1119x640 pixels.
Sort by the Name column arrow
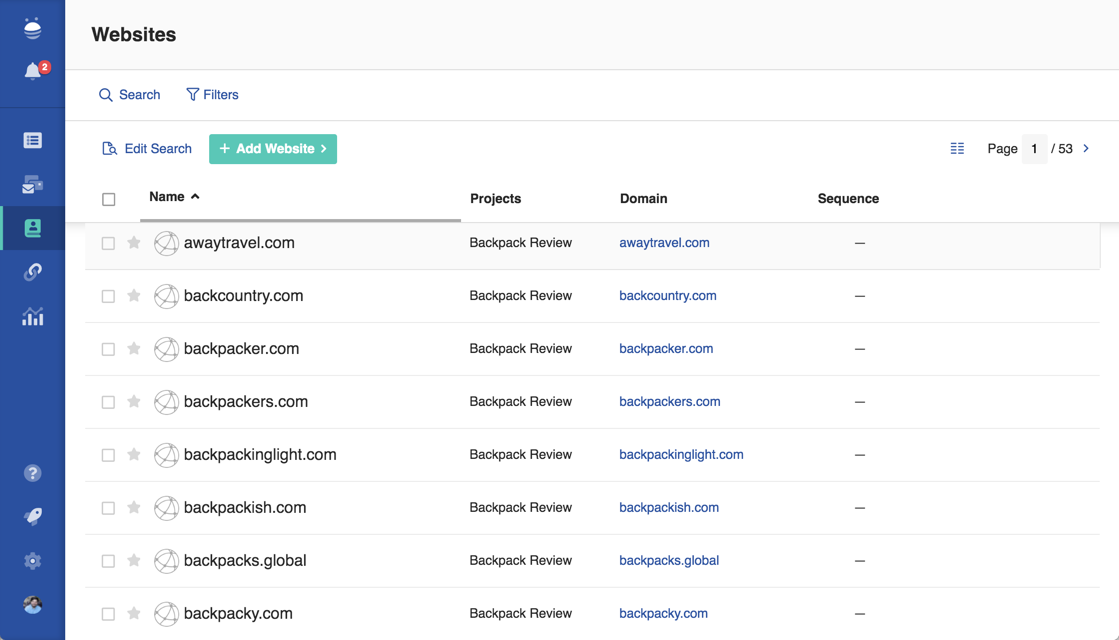(x=195, y=197)
